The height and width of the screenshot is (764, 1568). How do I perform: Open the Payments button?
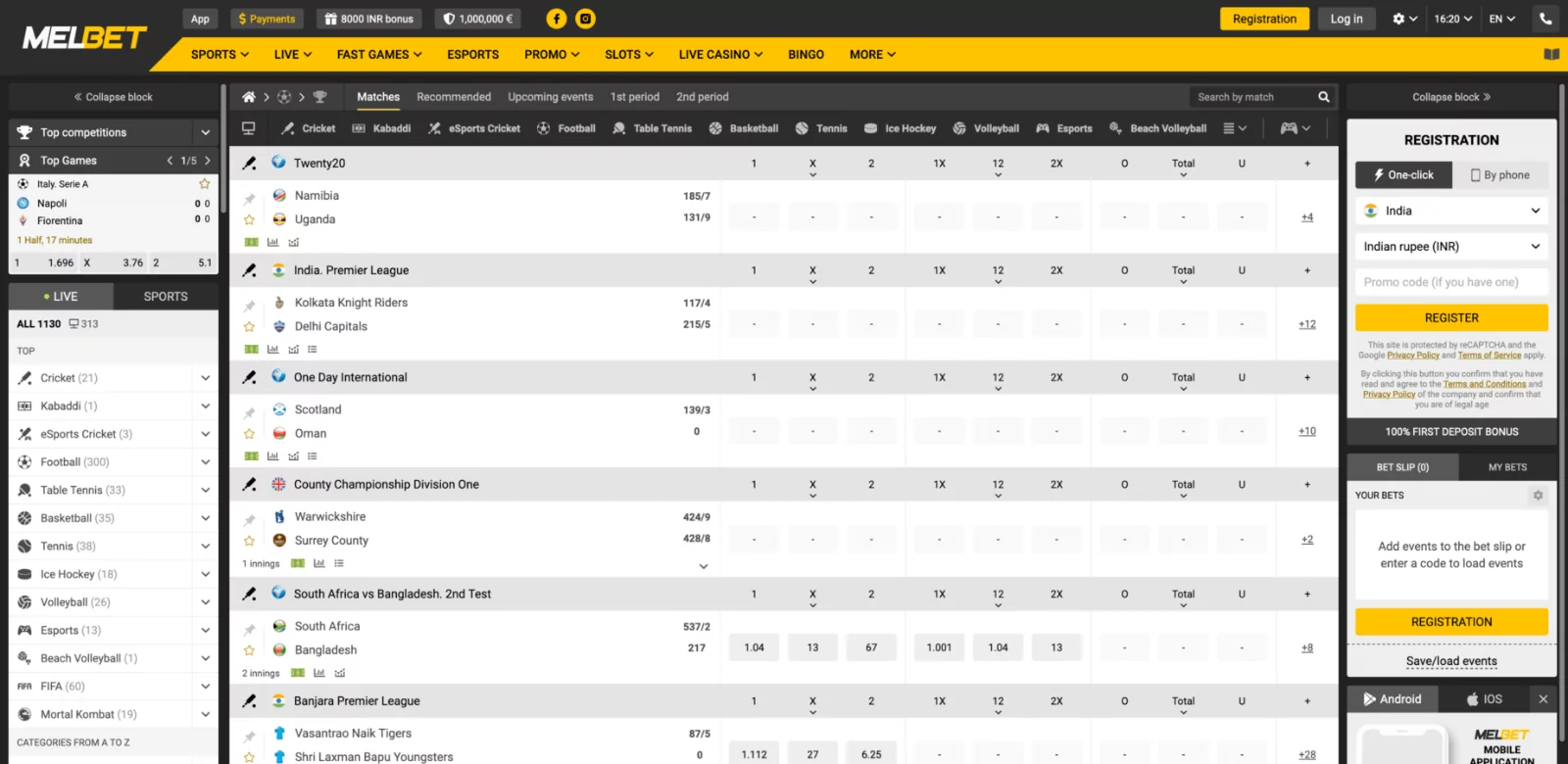pos(267,19)
